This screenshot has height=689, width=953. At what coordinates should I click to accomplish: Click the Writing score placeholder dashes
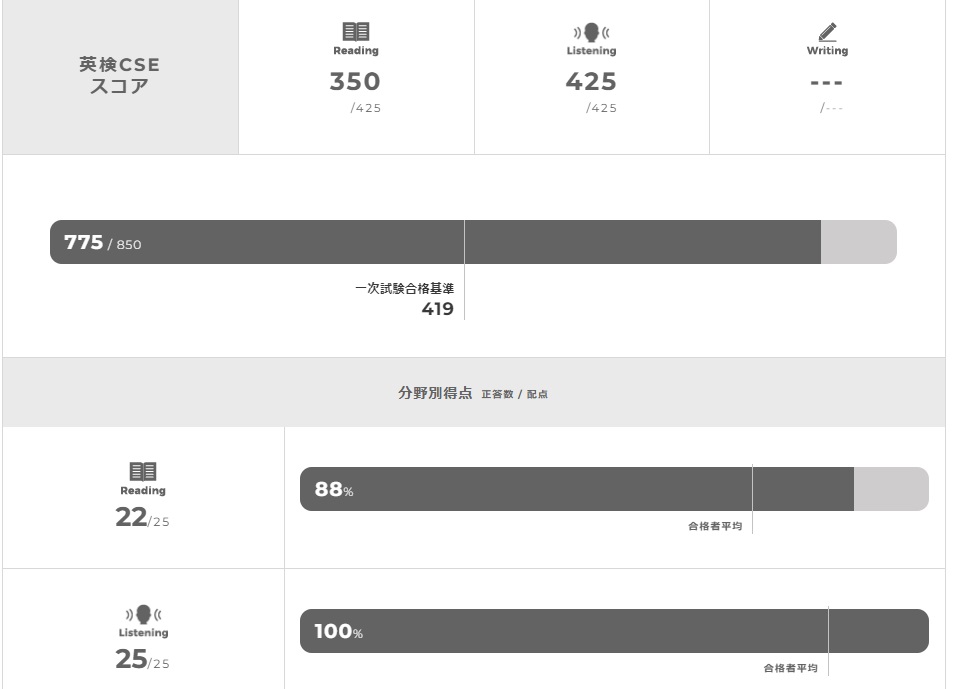(x=827, y=84)
